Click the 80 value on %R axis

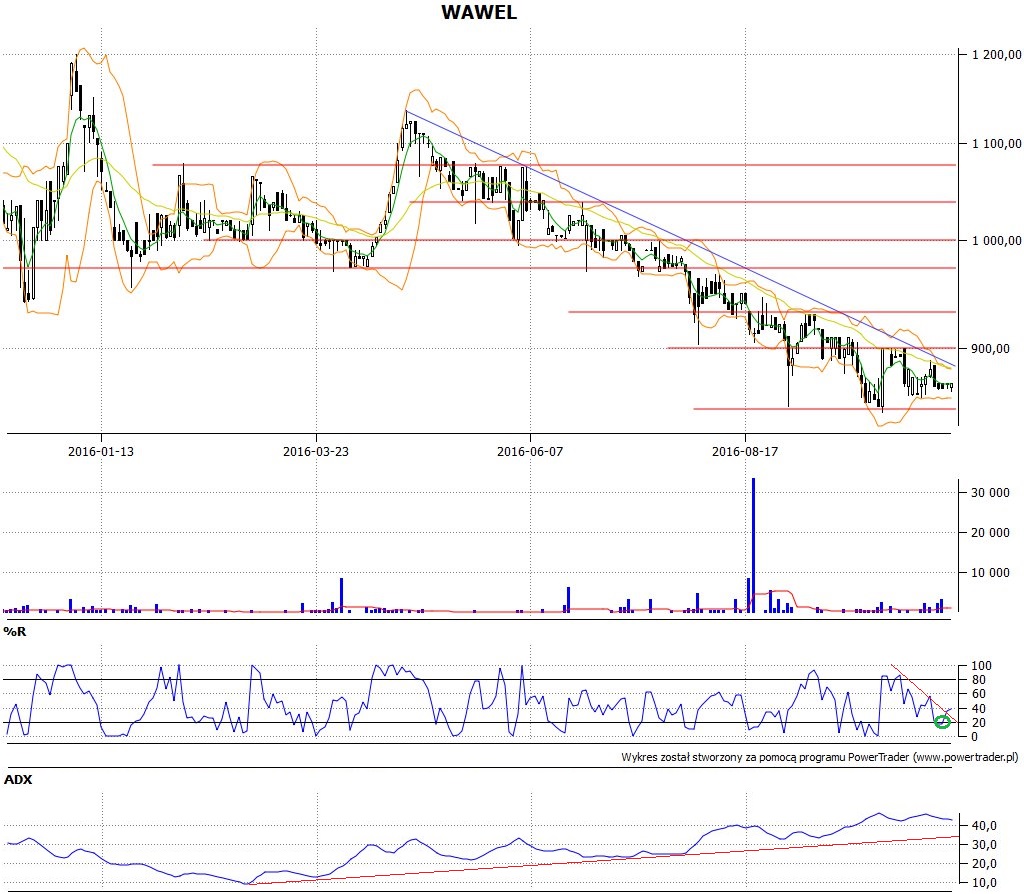[x=978, y=680]
